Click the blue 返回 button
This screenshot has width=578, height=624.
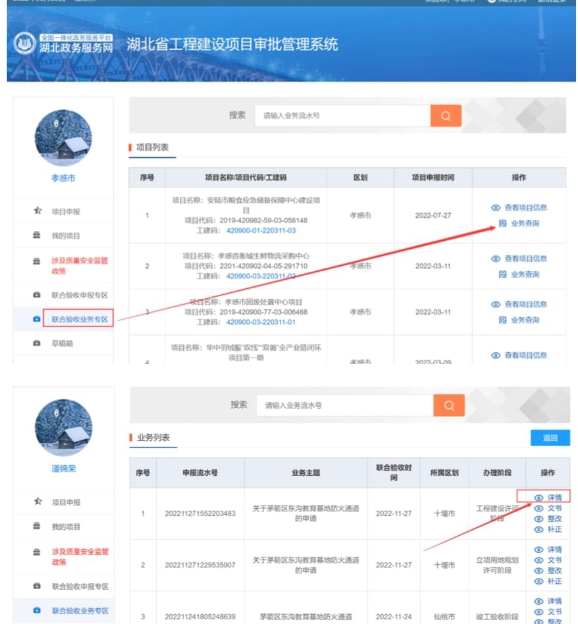tap(550, 438)
